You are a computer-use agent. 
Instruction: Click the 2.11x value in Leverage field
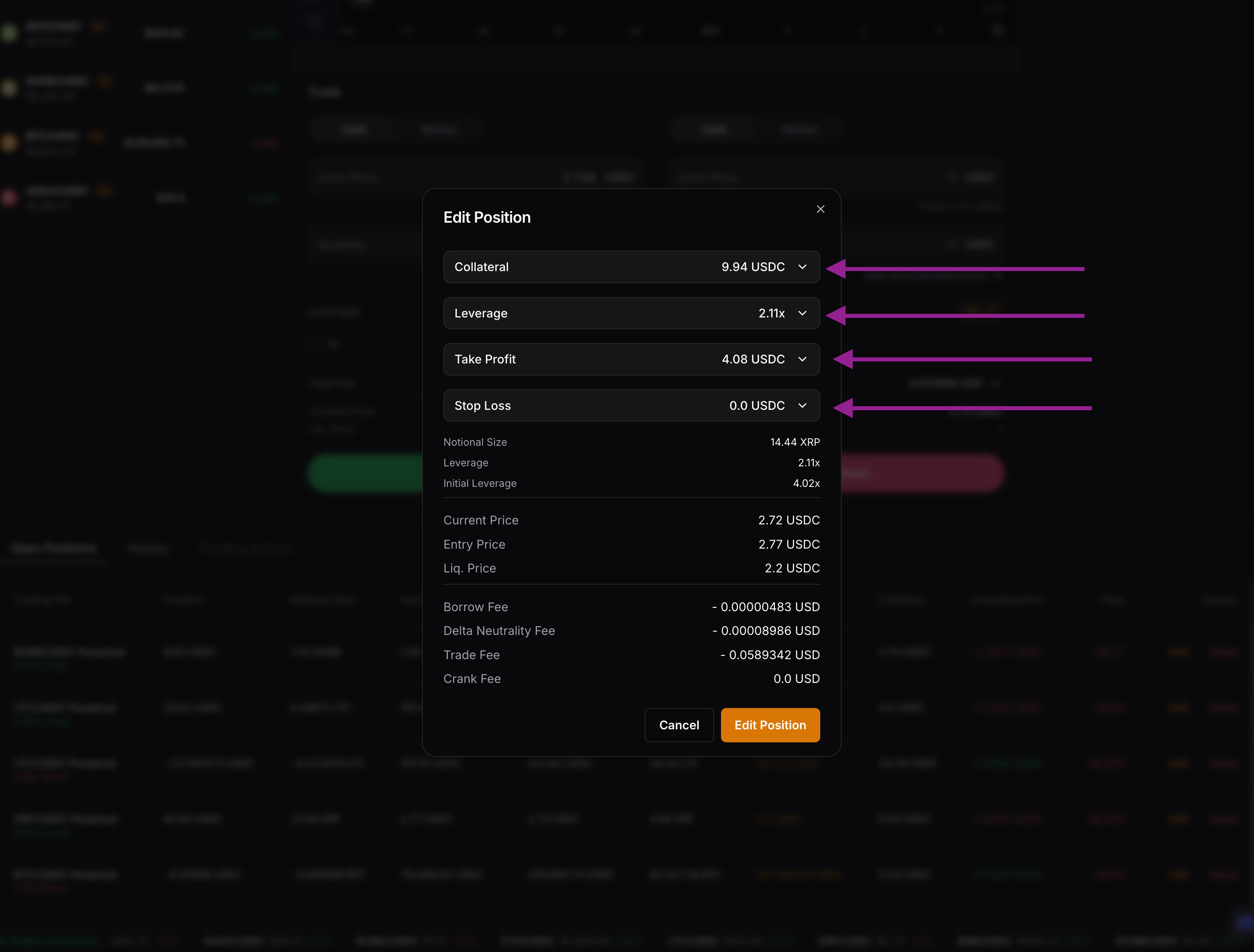coord(771,313)
